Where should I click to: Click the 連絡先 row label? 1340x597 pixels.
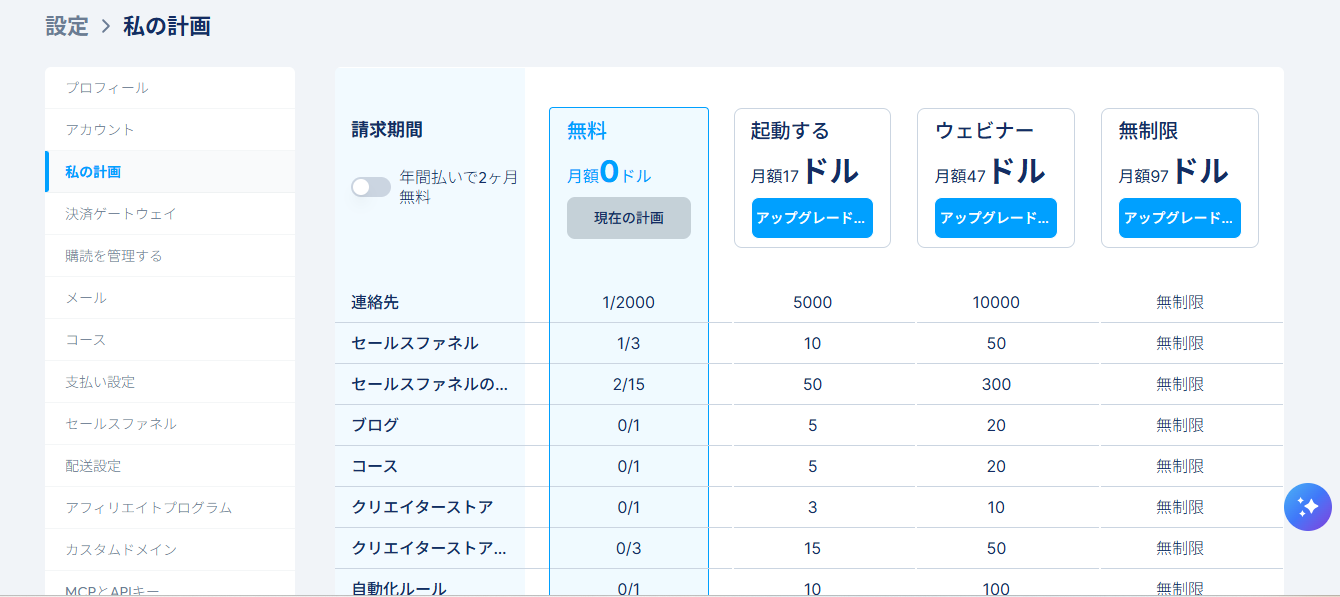click(x=375, y=302)
